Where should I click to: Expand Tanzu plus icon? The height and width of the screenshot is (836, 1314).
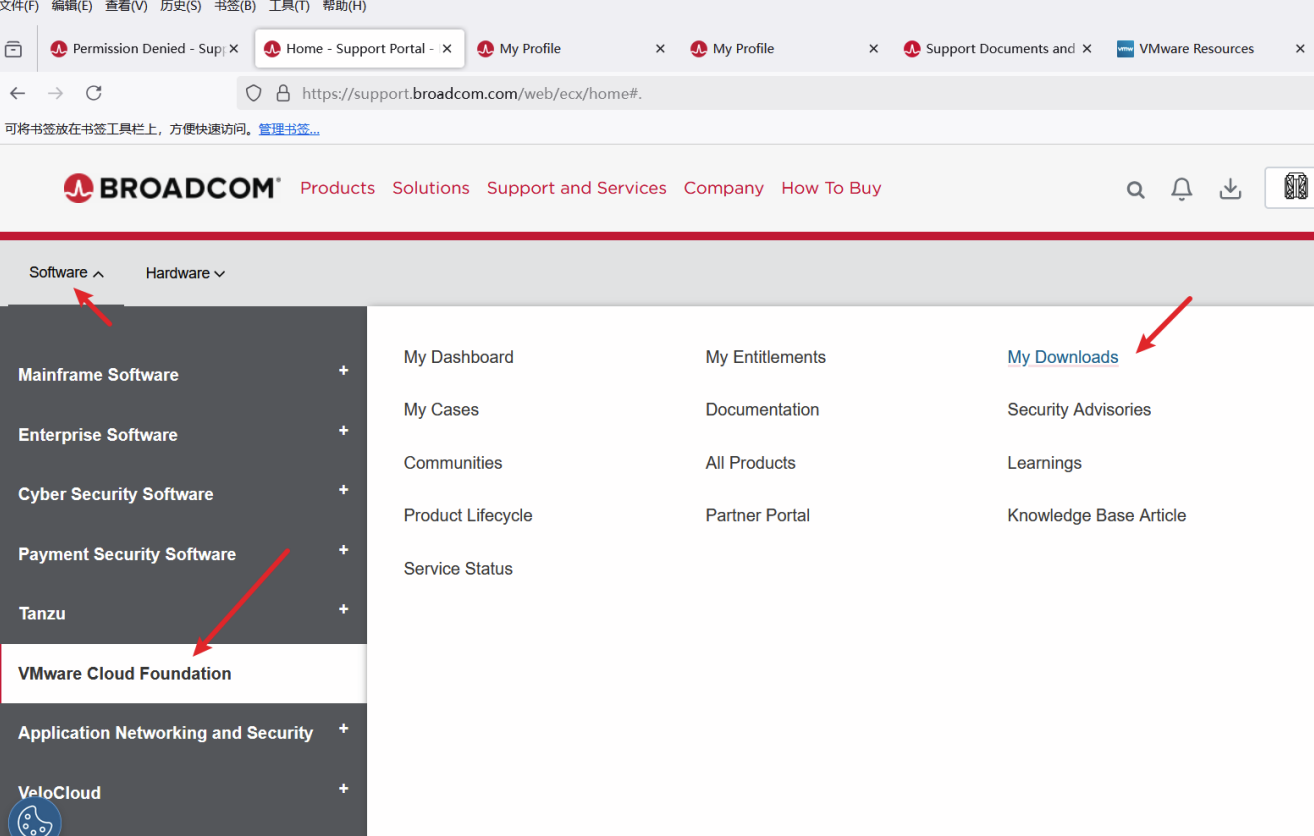pos(343,609)
